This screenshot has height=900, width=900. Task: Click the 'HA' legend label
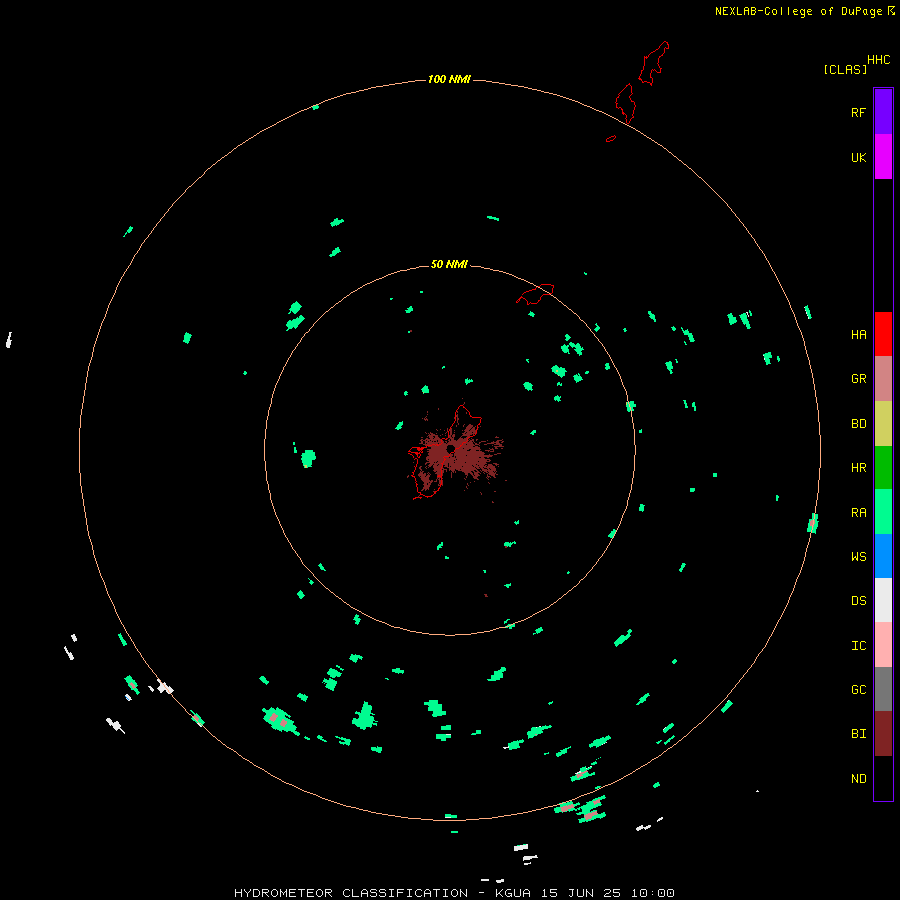pos(858,335)
